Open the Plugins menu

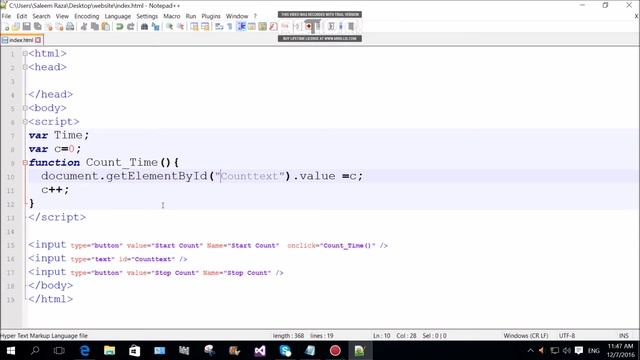211,16
